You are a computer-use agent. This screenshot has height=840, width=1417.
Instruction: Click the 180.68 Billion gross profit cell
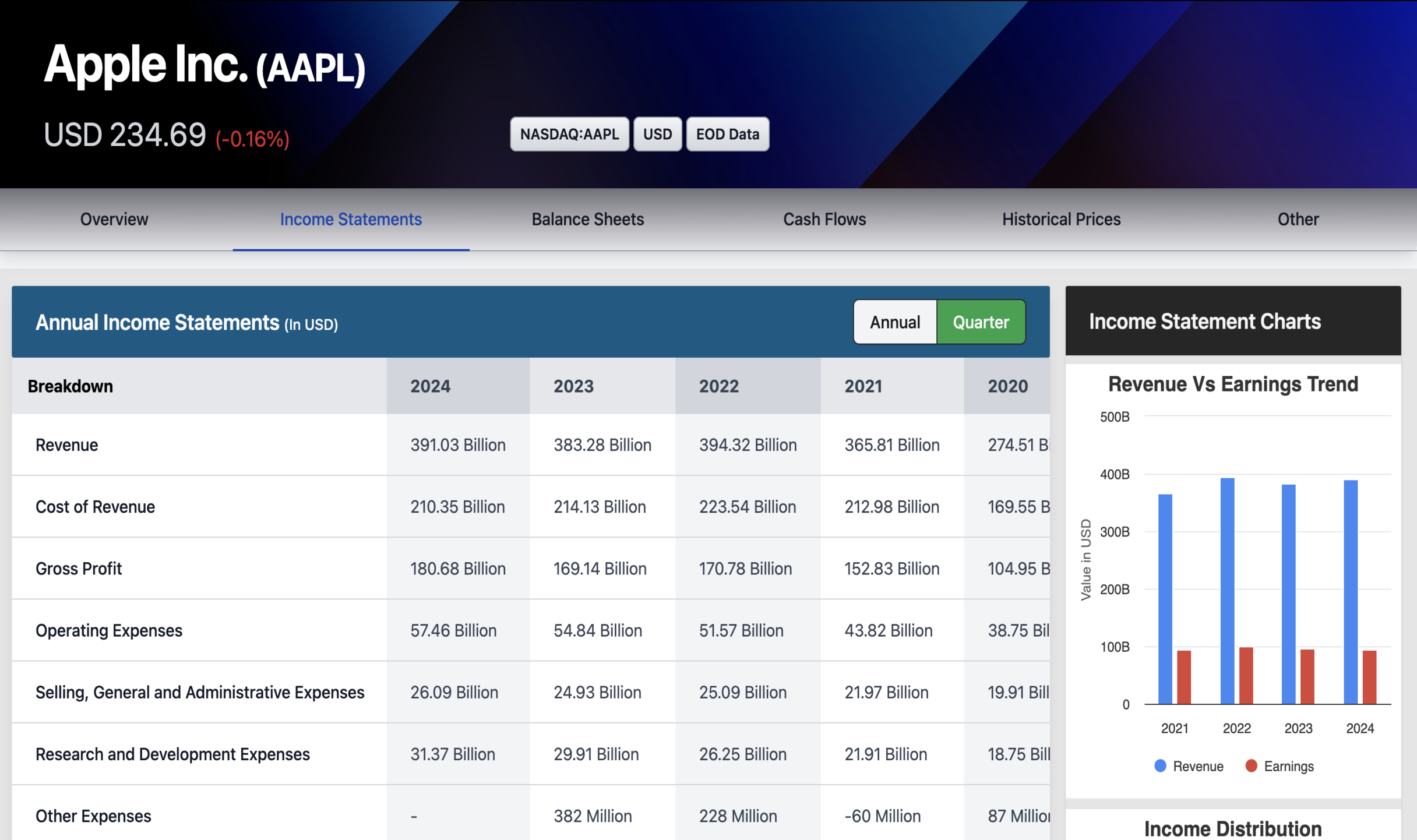[x=458, y=569]
